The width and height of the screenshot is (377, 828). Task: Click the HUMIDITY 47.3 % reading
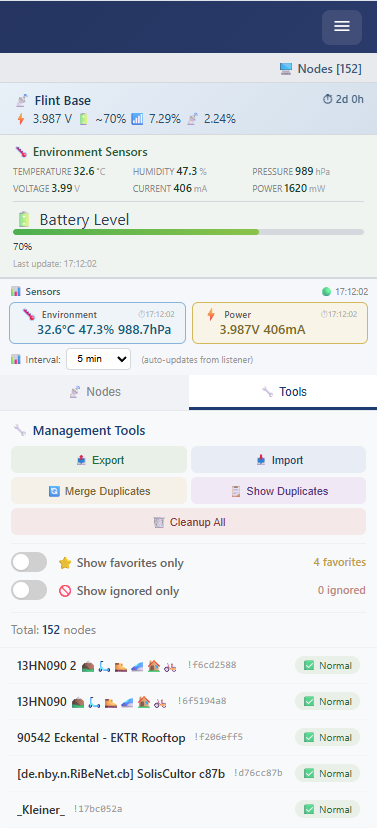(169, 172)
